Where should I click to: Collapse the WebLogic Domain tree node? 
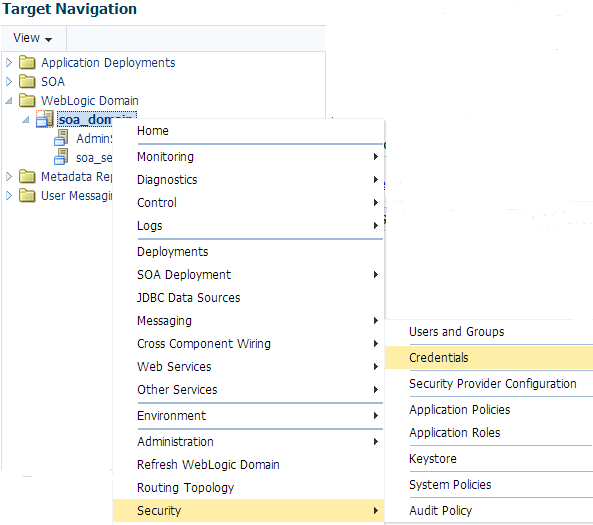(x=9, y=101)
